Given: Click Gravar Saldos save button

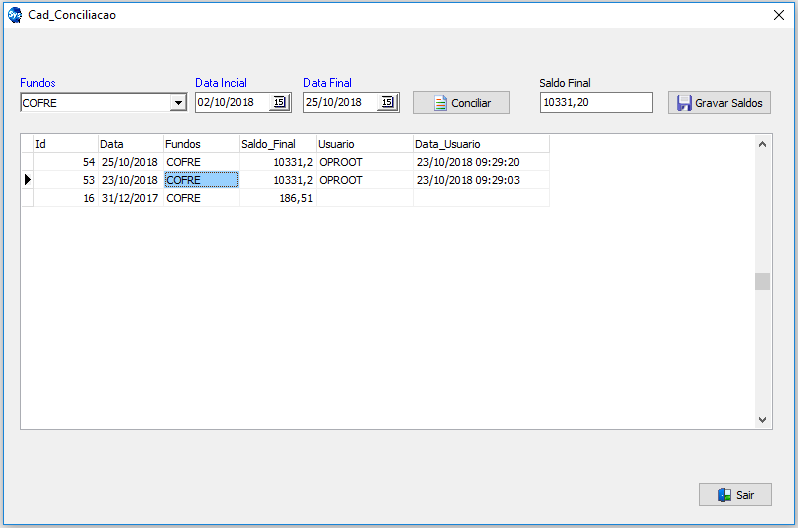Looking at the screenshot, I should pos(719,103).
